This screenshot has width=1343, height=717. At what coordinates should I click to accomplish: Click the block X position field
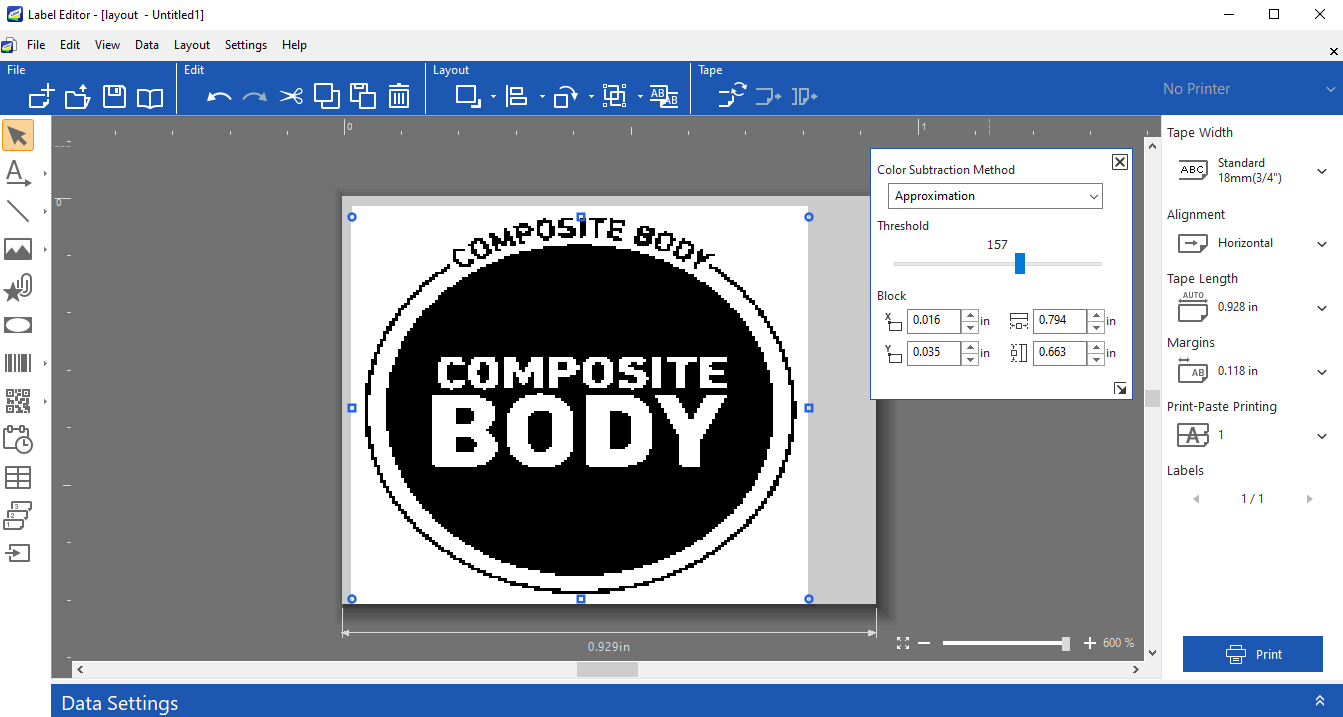pos(933,321)
